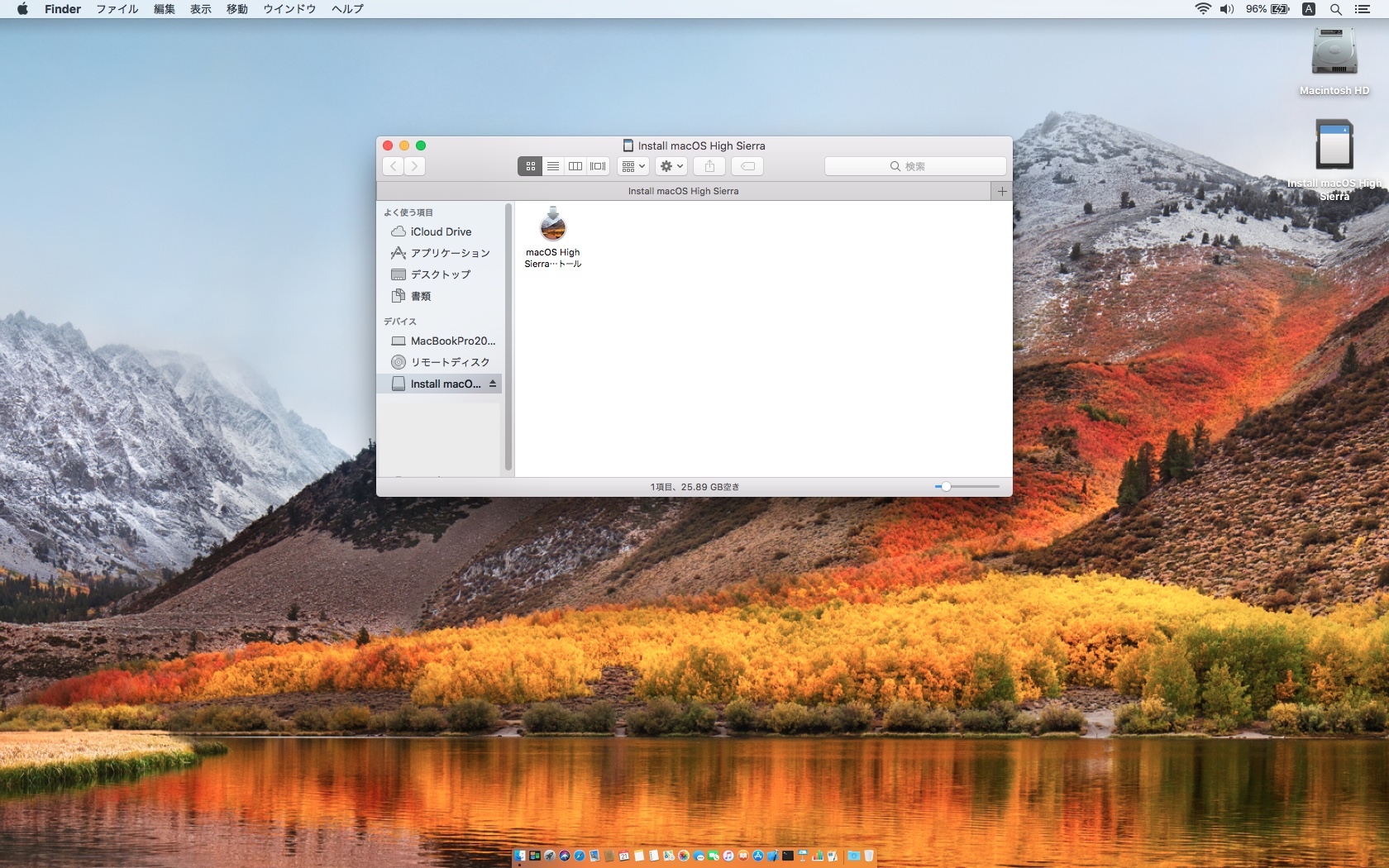Image resolution: width=1389 pixels, height=868 pixels.
Task: Open 書類 in sidebar
Action: pyautogui.click(x=440, y=296)
